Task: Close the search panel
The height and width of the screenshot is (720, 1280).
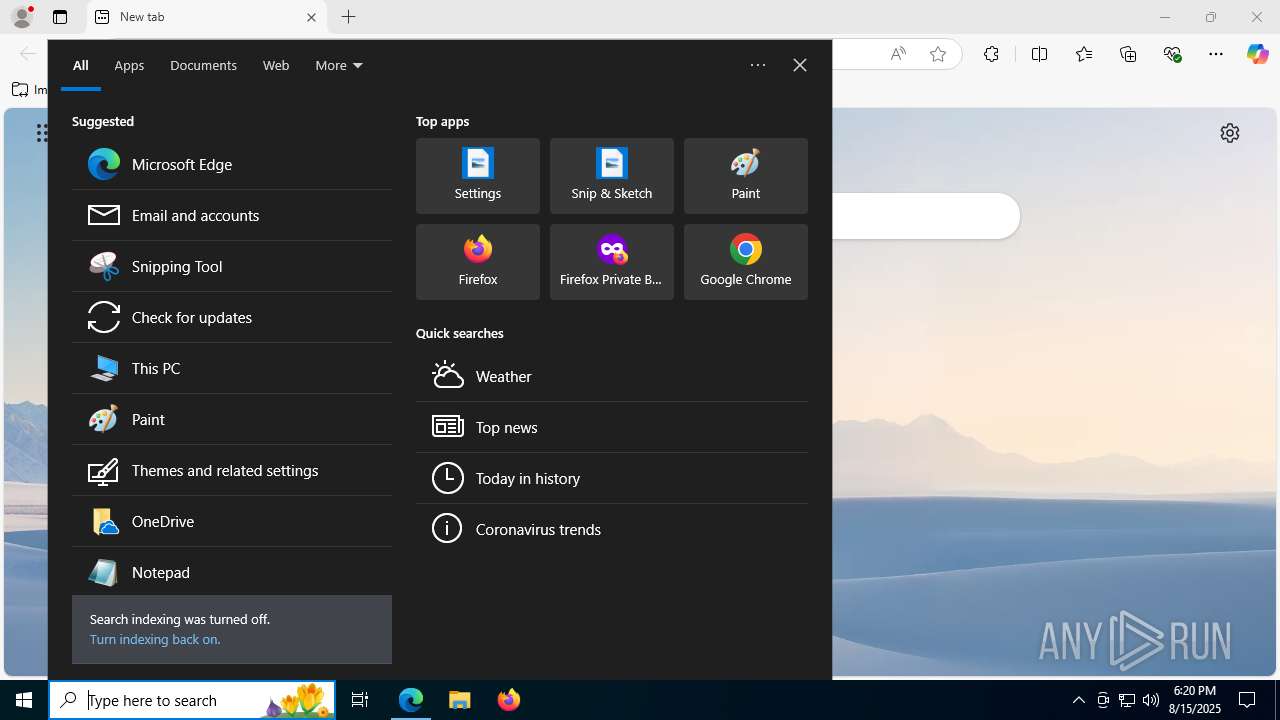Action: 800,65
